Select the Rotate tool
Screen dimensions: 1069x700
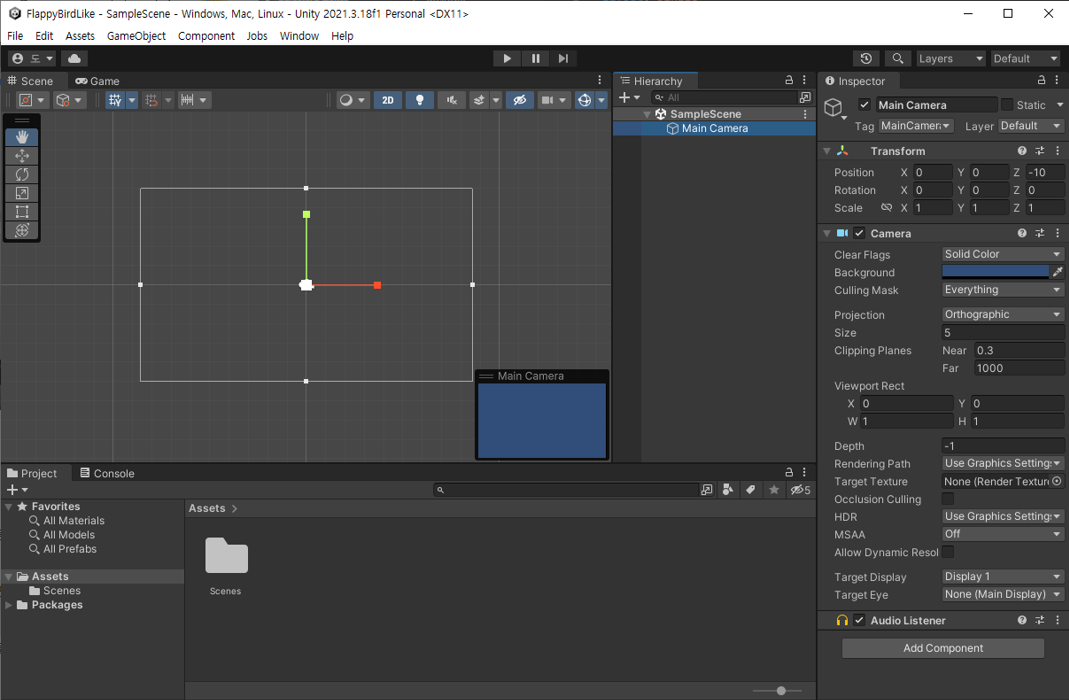tap(22, 174)
